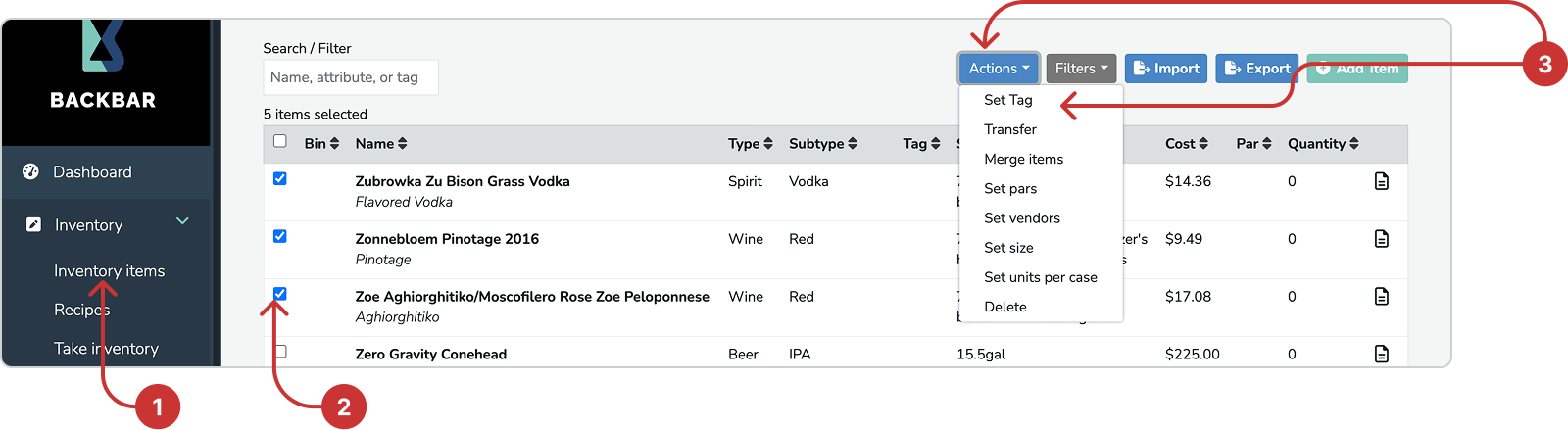Click the $14.36 cost cell

pos(1188,181)
